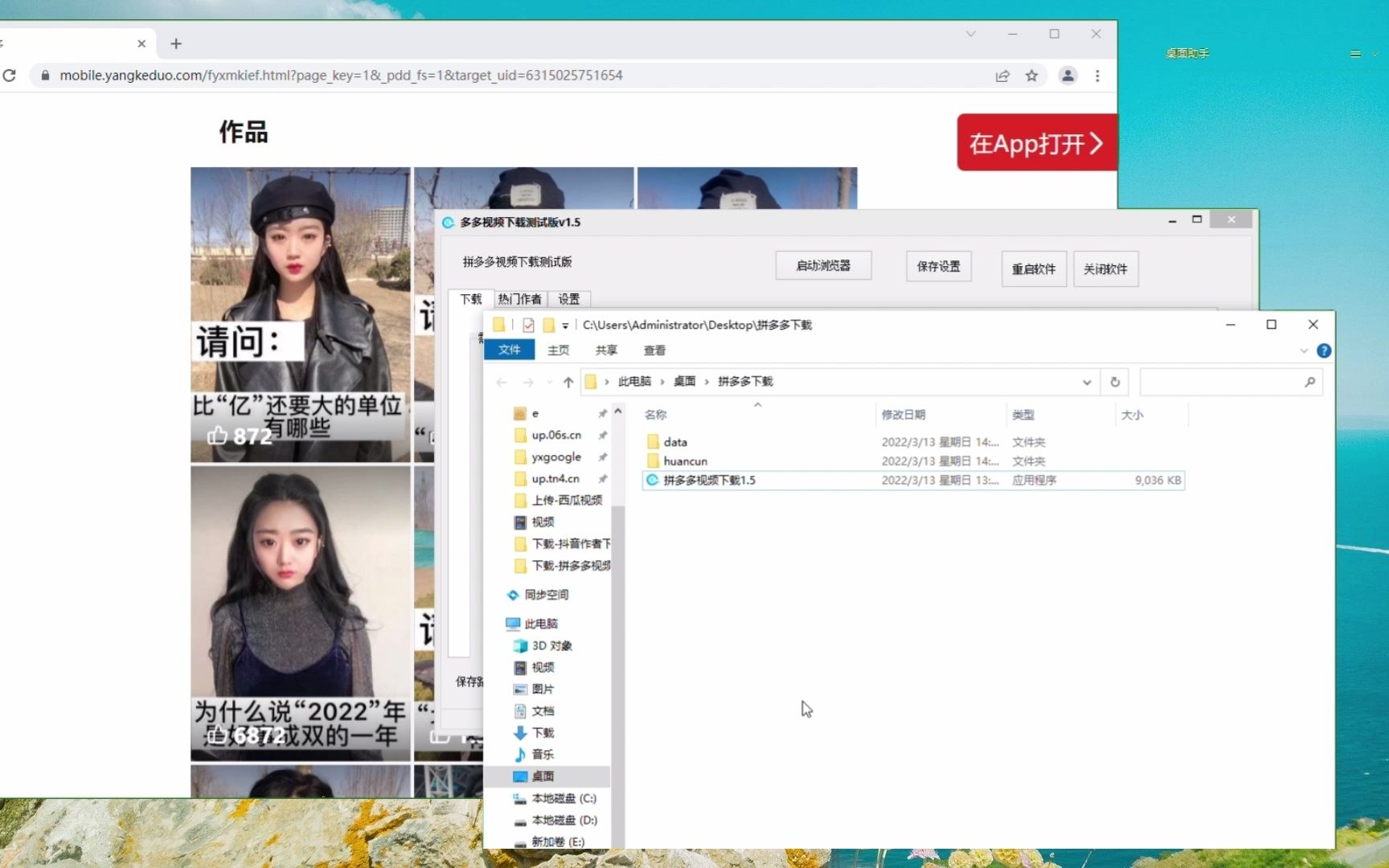Click the Explorer forward arrow
1389x868 pixels.
(528, 382)
